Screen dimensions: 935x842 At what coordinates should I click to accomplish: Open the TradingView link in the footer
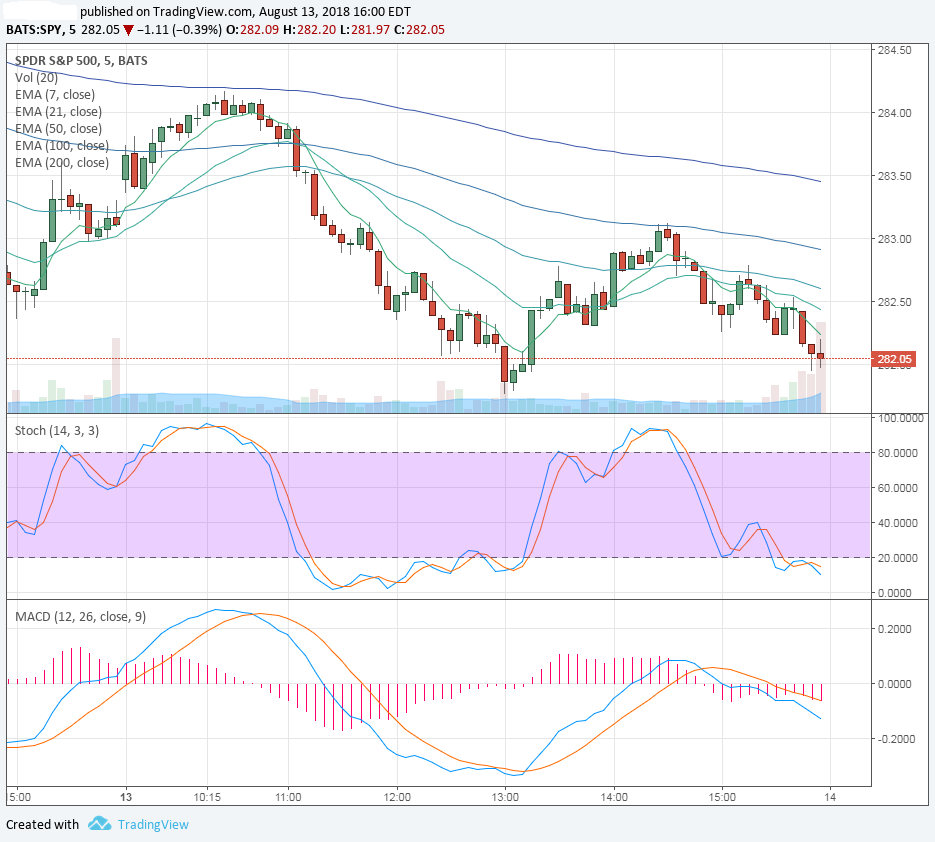click(153, 825)
